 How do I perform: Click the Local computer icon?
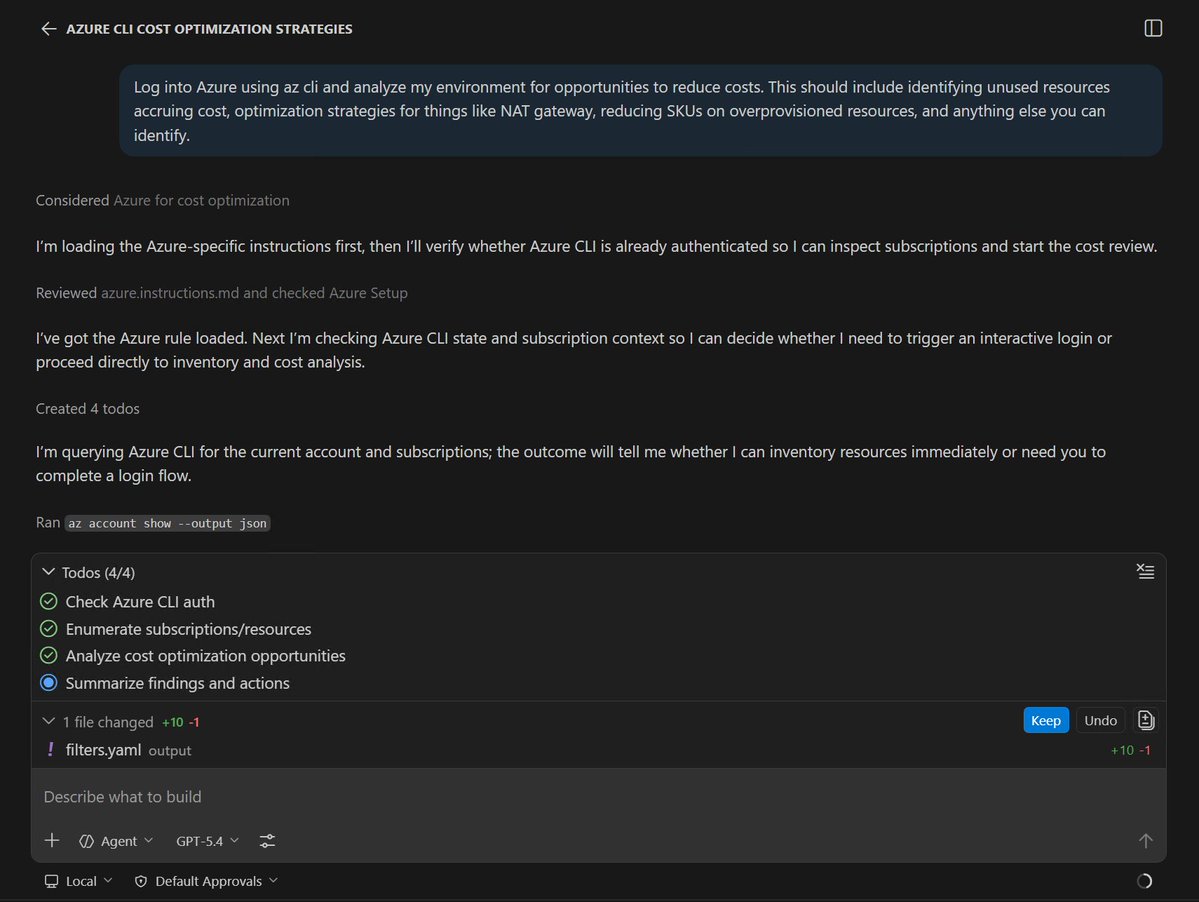point(51,881)
